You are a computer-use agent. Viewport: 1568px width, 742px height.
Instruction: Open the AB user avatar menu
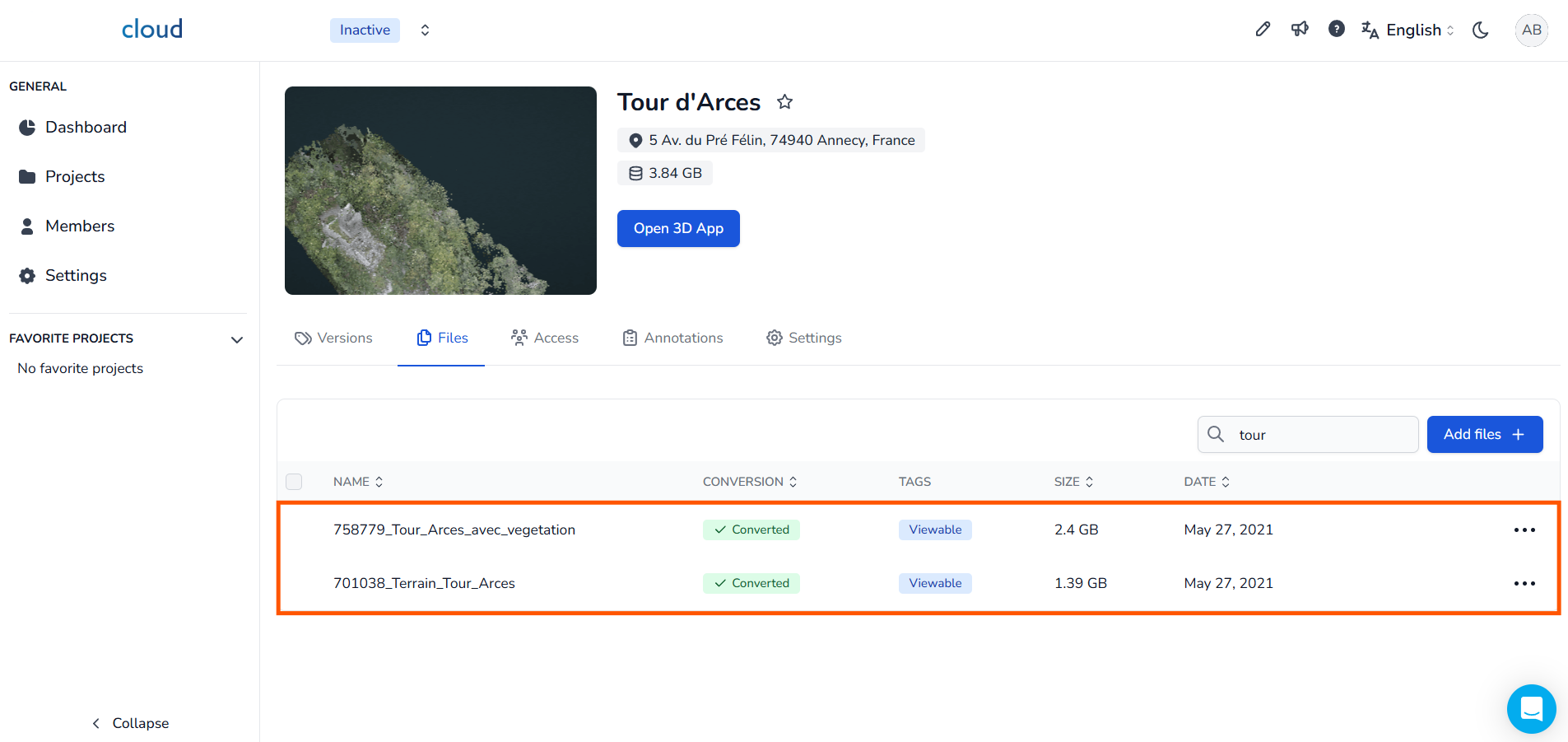(x=1531, y=30)
